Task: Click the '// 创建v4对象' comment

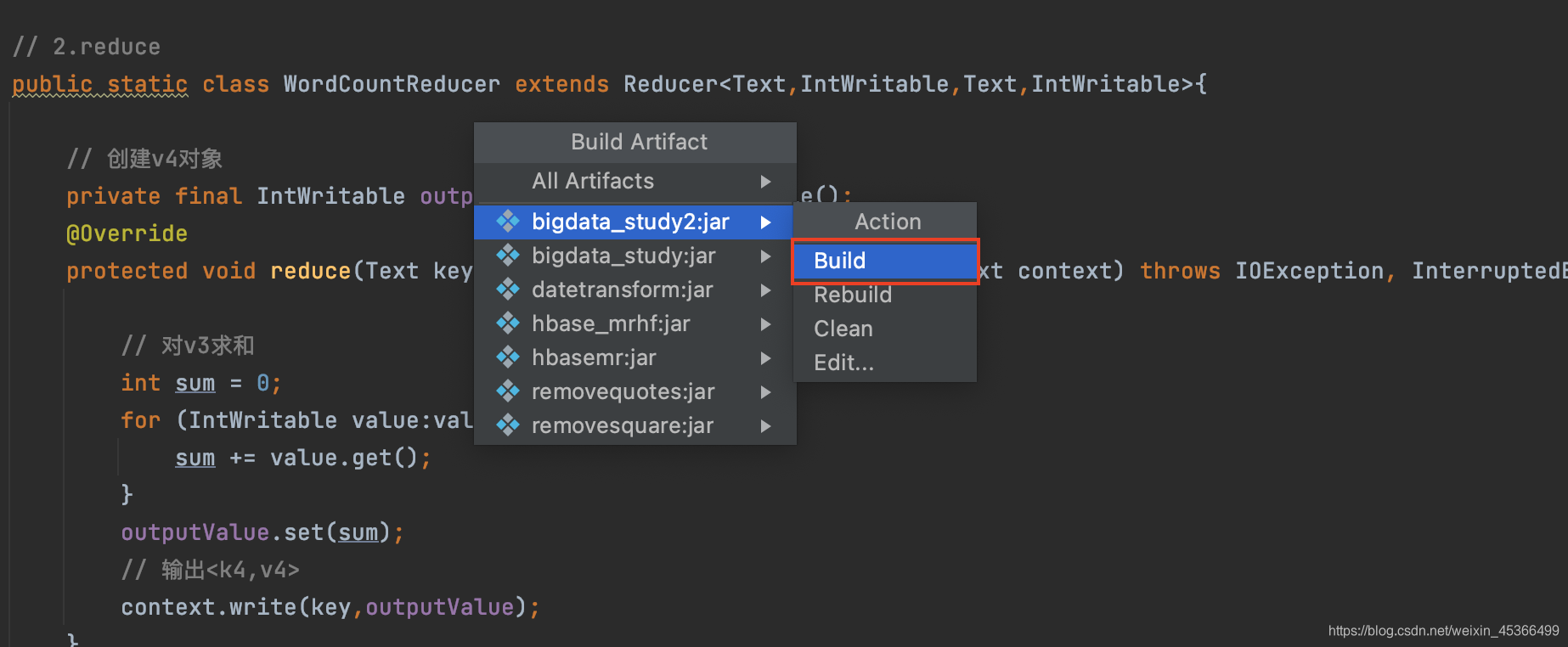Action: click(x=144, y=159)
